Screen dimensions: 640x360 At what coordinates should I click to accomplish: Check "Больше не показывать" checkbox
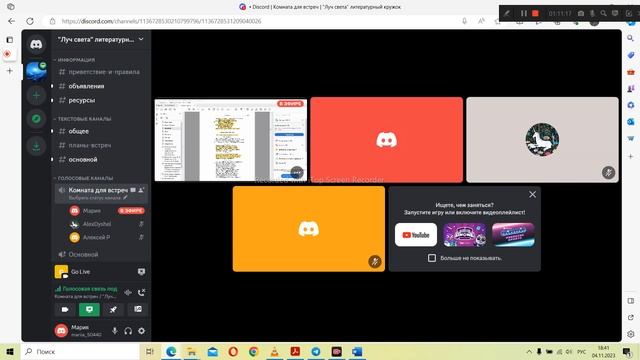[432, 258]
